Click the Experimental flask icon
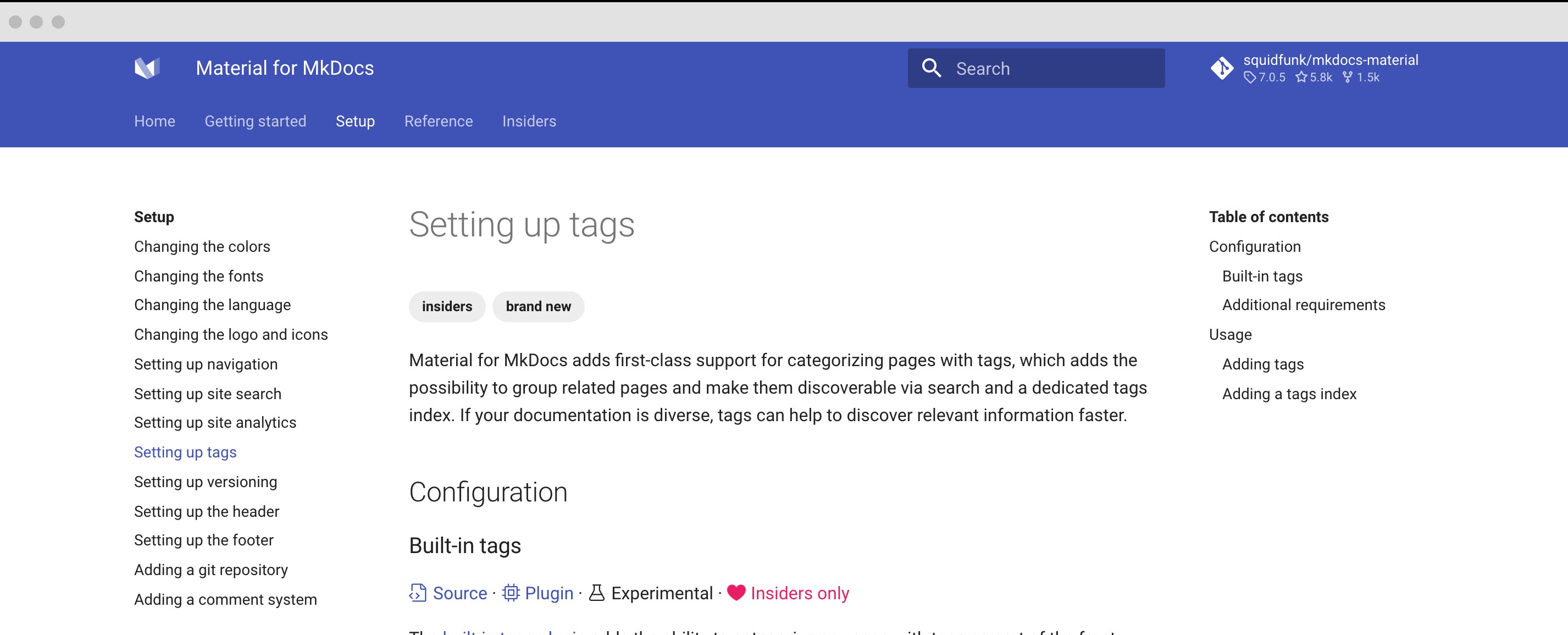This screenshot has width=1568, height=635. 597,593
